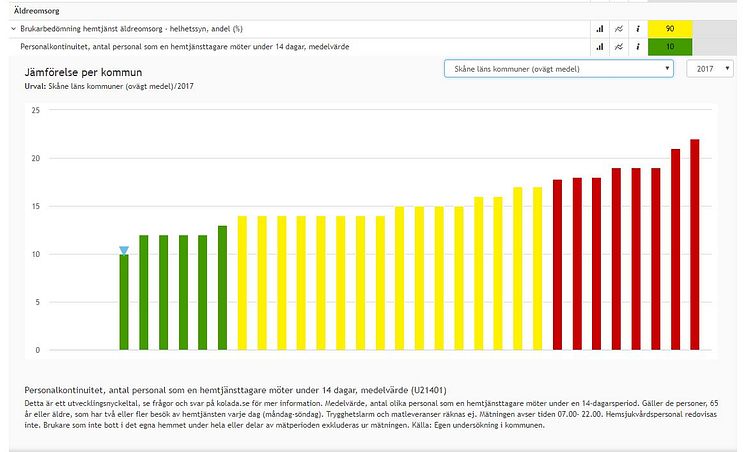Viewport: 746px width, 452px height.
Task: Click the first yellow bar in chart
Action: [242, 282]
